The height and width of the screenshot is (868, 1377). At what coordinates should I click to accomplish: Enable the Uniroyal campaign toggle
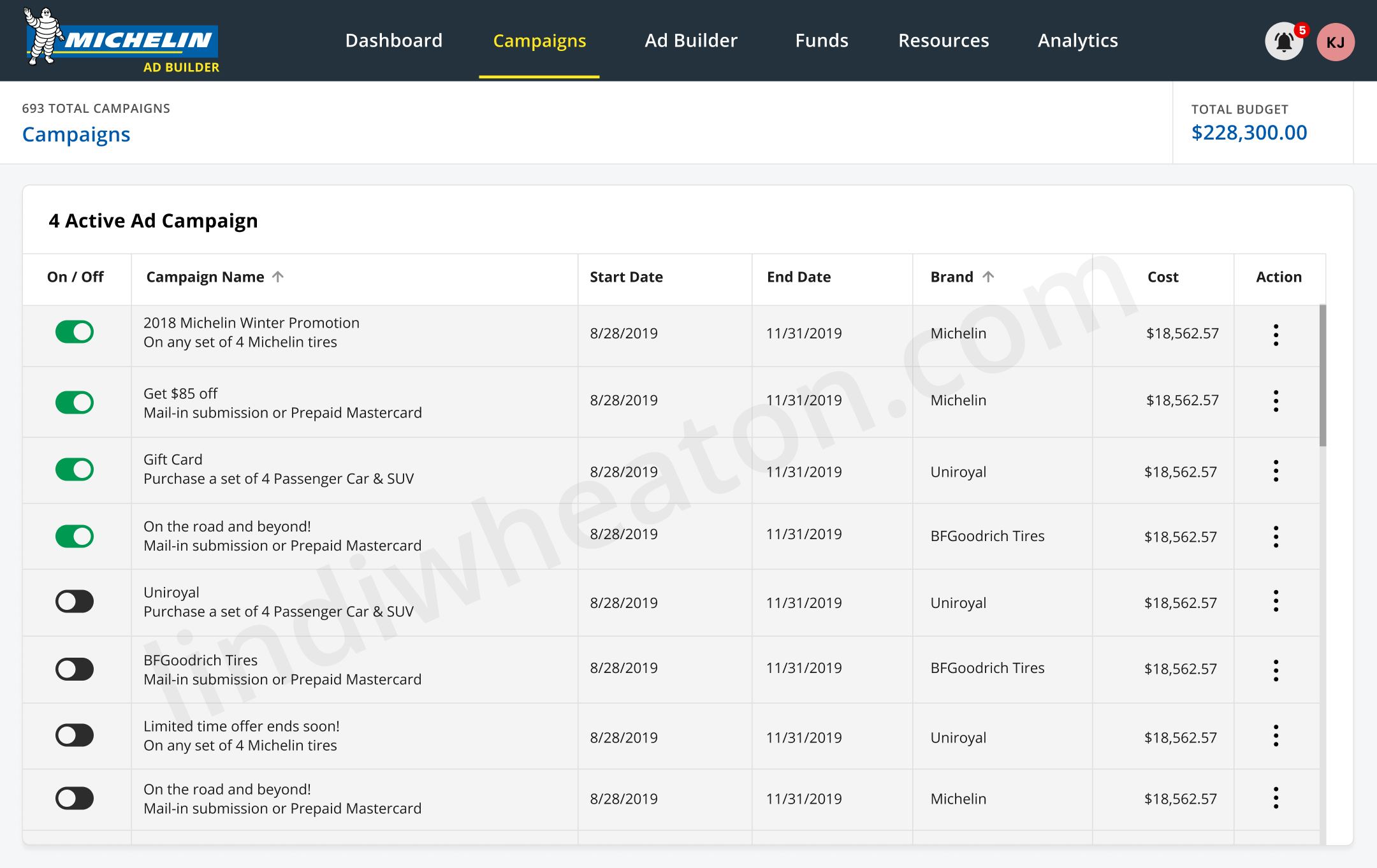pos(75,601)
